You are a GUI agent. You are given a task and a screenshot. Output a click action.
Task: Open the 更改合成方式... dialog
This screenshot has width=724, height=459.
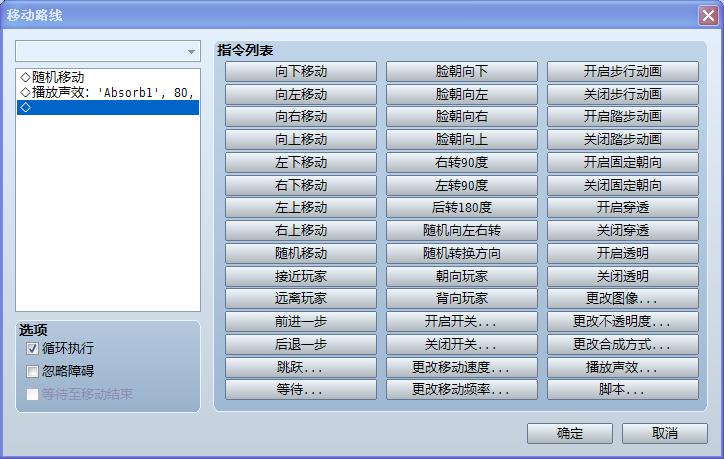[623, 344]
